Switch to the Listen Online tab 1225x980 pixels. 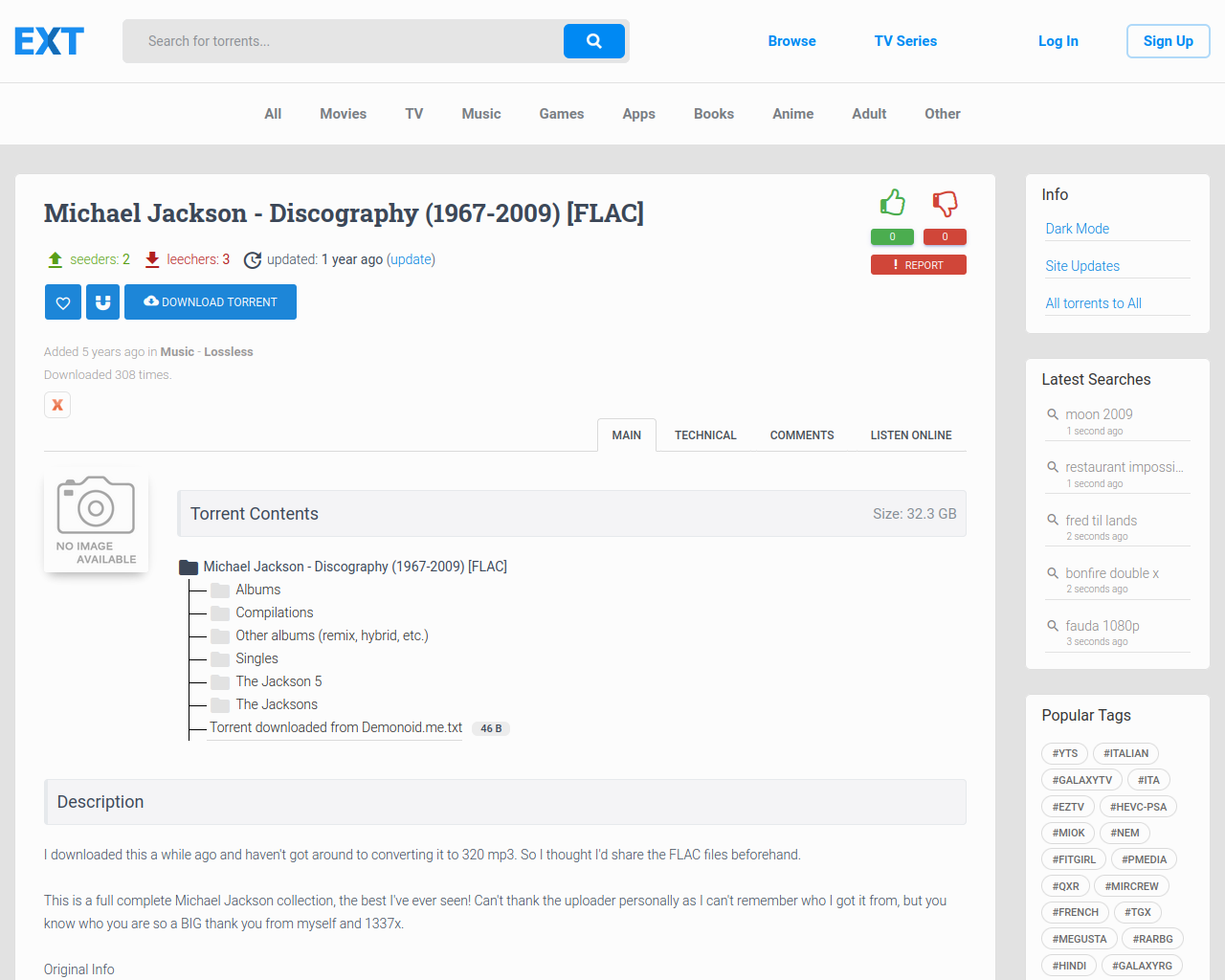(x=911, y=435)
